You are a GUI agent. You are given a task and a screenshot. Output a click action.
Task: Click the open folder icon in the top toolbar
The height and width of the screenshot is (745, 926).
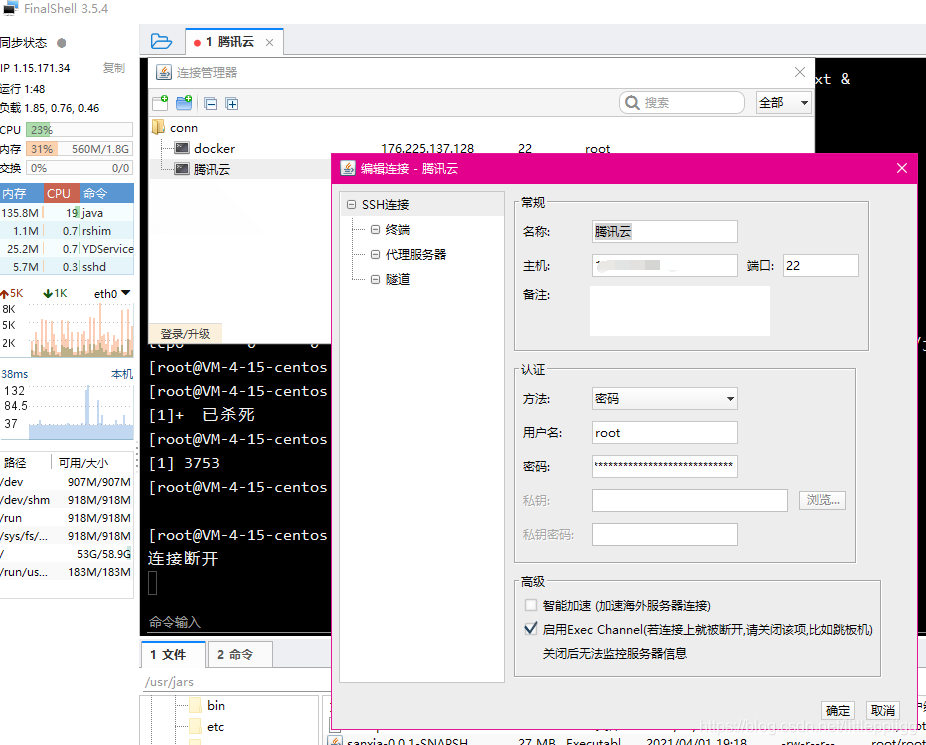point(162,41)
